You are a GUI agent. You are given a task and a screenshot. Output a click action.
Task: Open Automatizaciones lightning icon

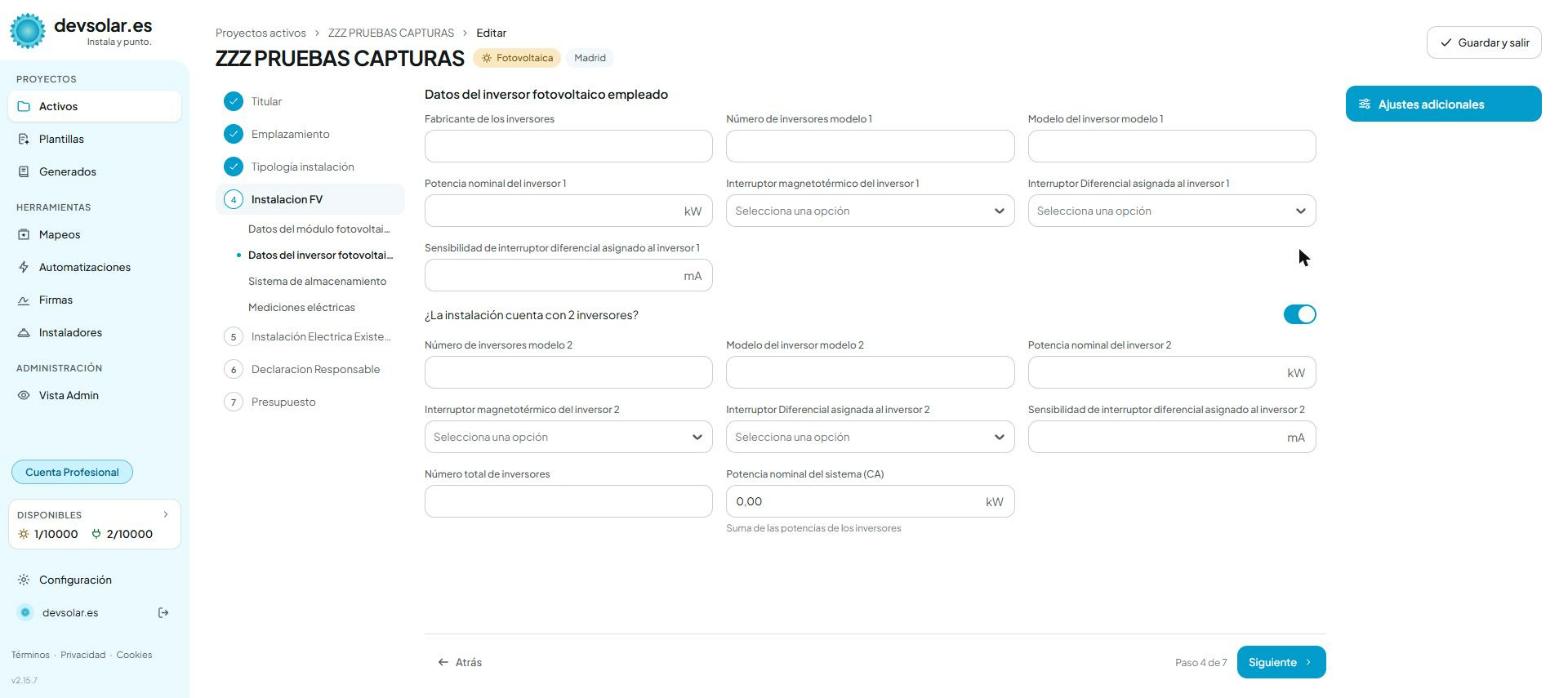25,267
